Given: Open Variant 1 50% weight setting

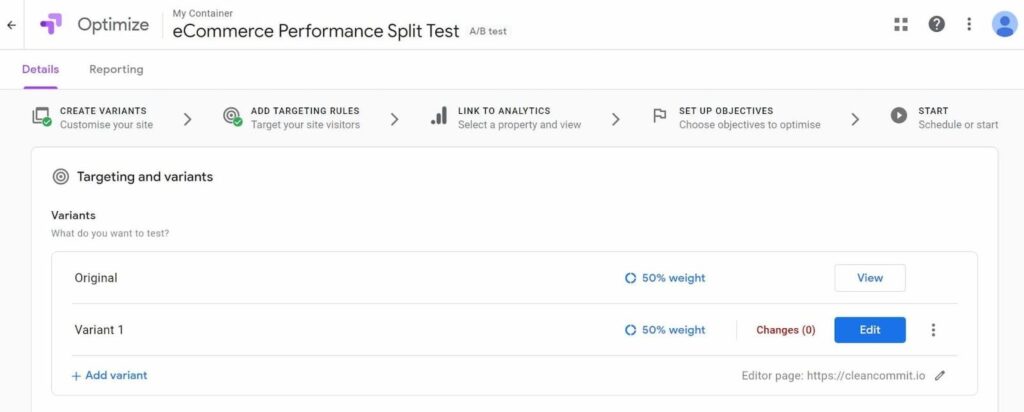Looking at the screenshot, I should 665,330.
